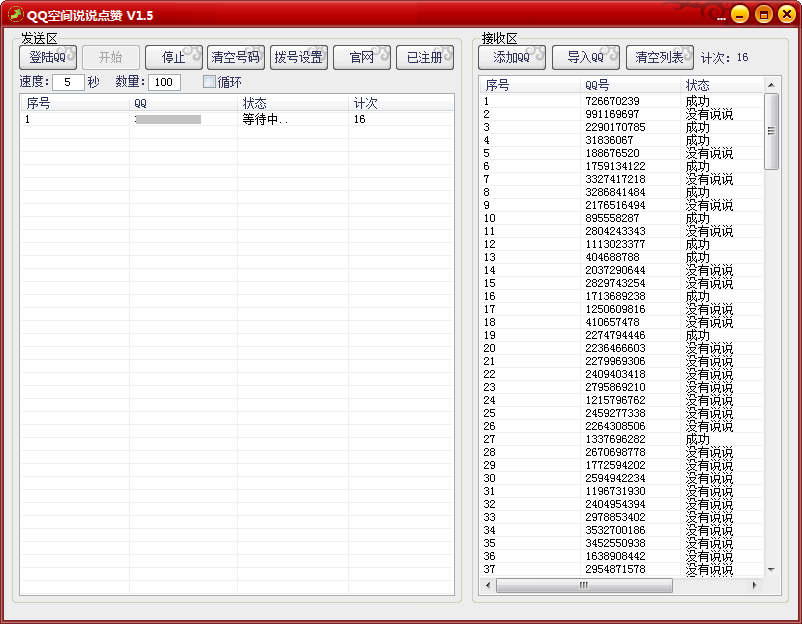
Task: Click the 登陆QQ login button
Action: [x=48, y=57]
